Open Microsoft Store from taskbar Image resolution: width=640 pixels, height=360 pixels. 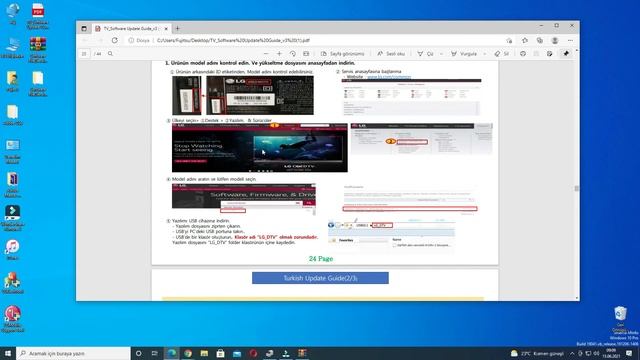point(220,353)
